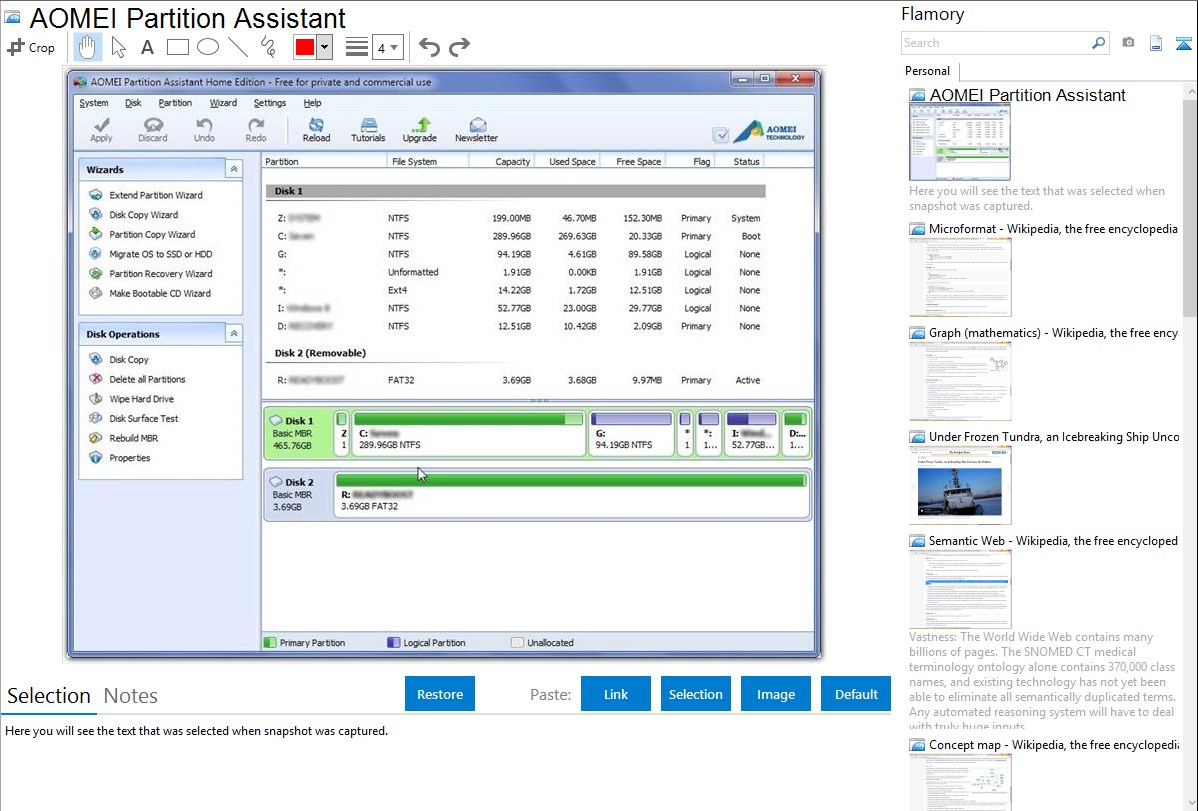Redo the last annotation

click(x=459, y=47)
